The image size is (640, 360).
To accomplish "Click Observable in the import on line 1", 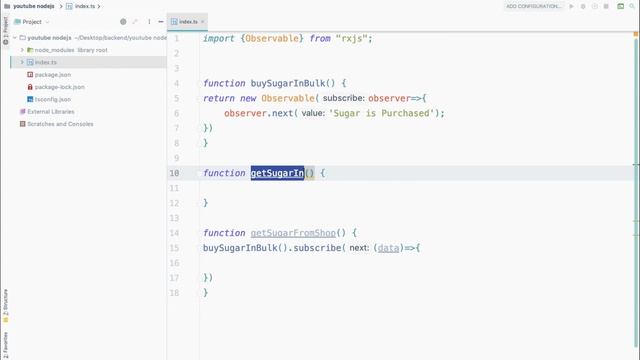I will [272, 38].
